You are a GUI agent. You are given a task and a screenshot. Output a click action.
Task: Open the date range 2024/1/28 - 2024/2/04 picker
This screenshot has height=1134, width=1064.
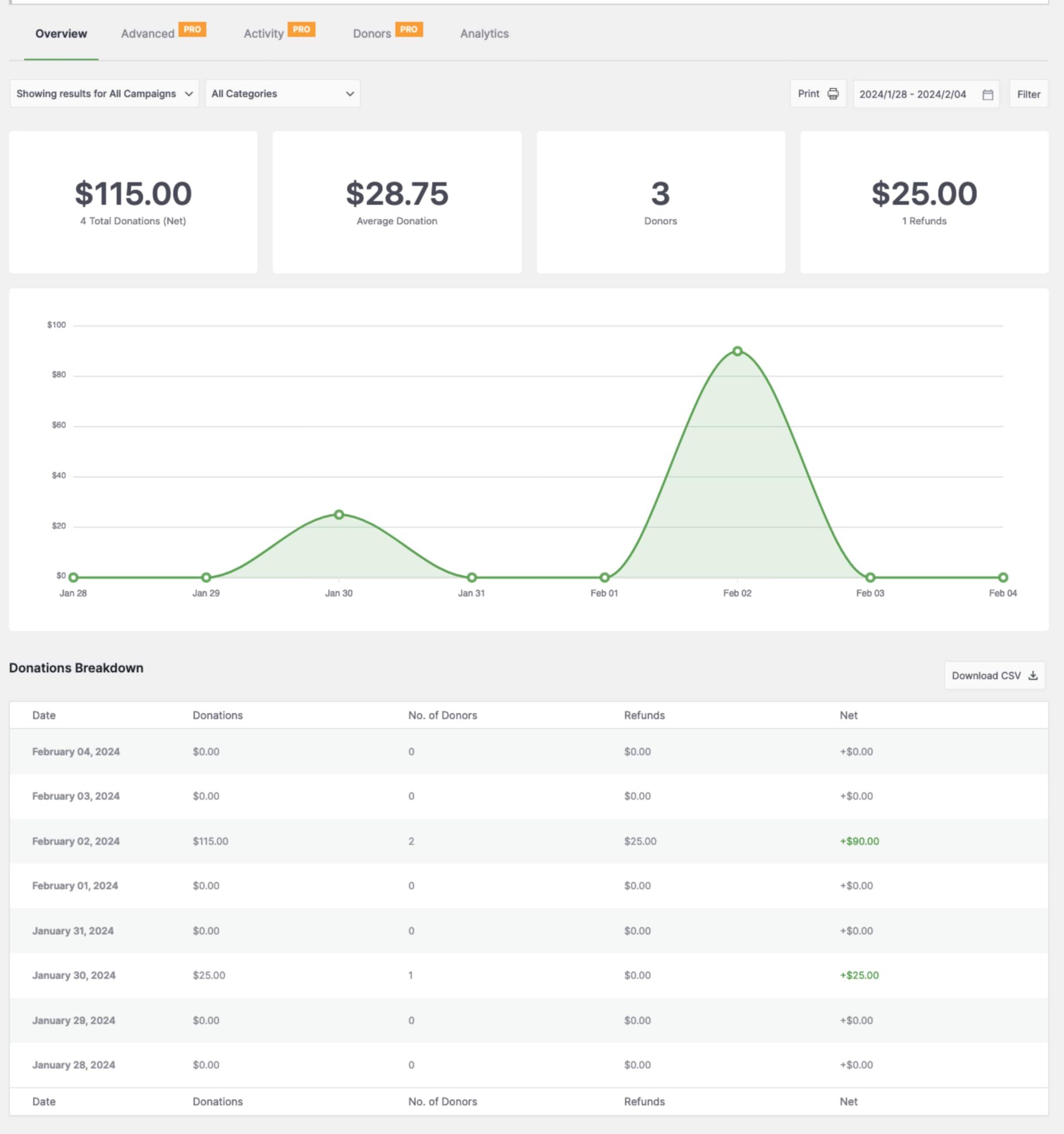[x=912, y=94]
